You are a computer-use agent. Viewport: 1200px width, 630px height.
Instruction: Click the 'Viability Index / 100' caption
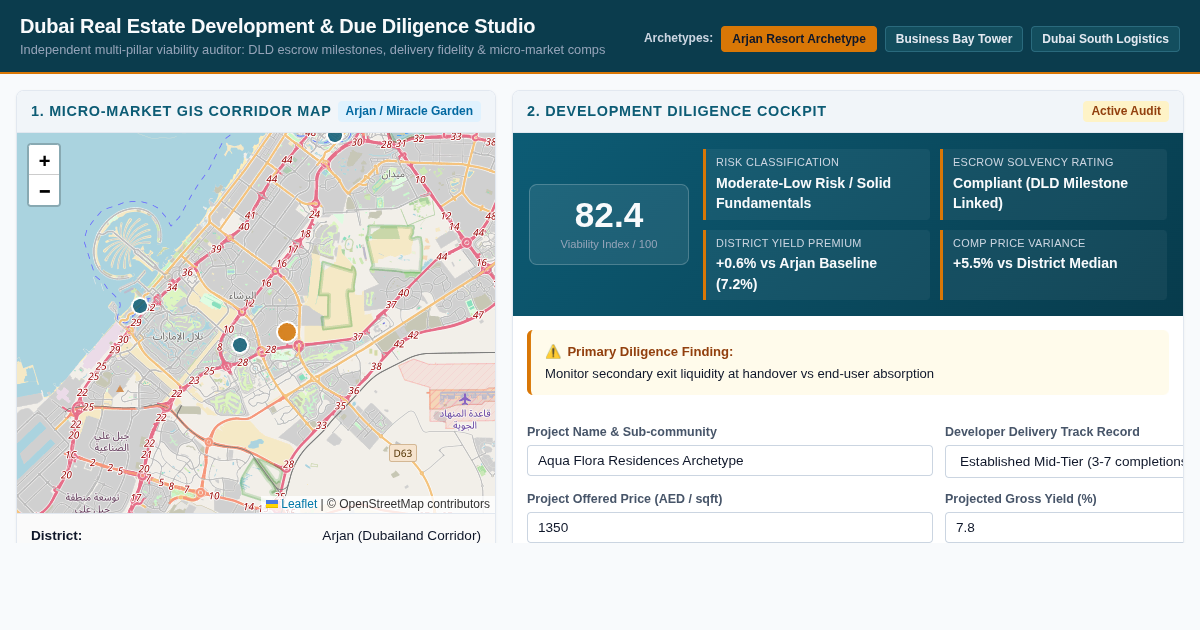pyautogui.click(x=609, y=244)
